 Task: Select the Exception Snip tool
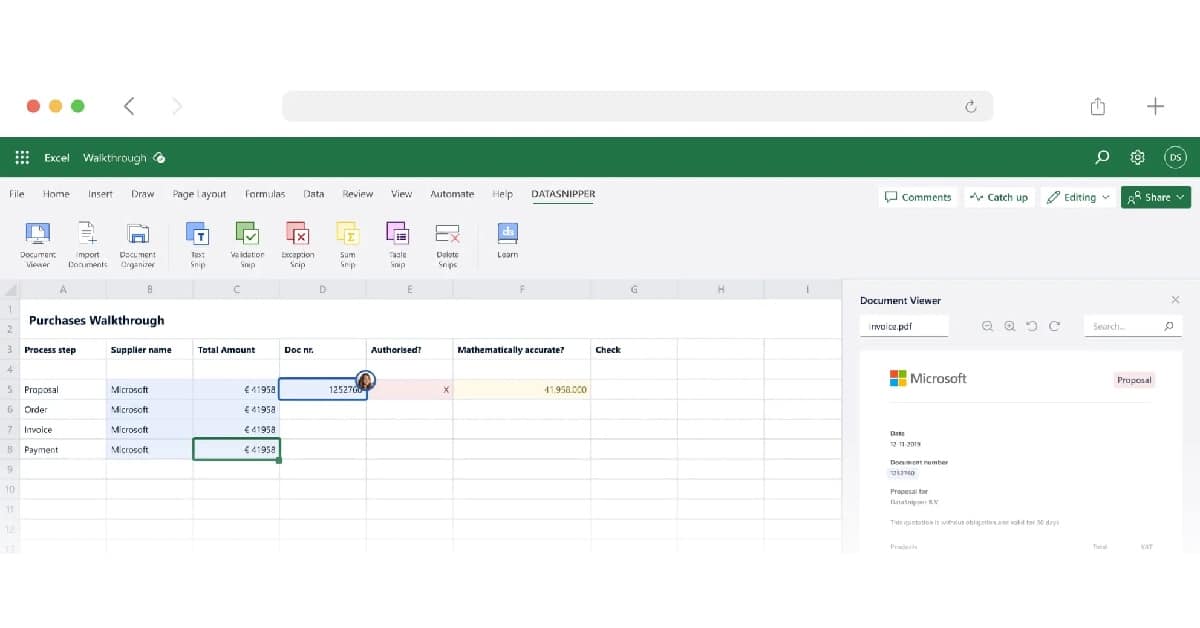pos(297,244)
